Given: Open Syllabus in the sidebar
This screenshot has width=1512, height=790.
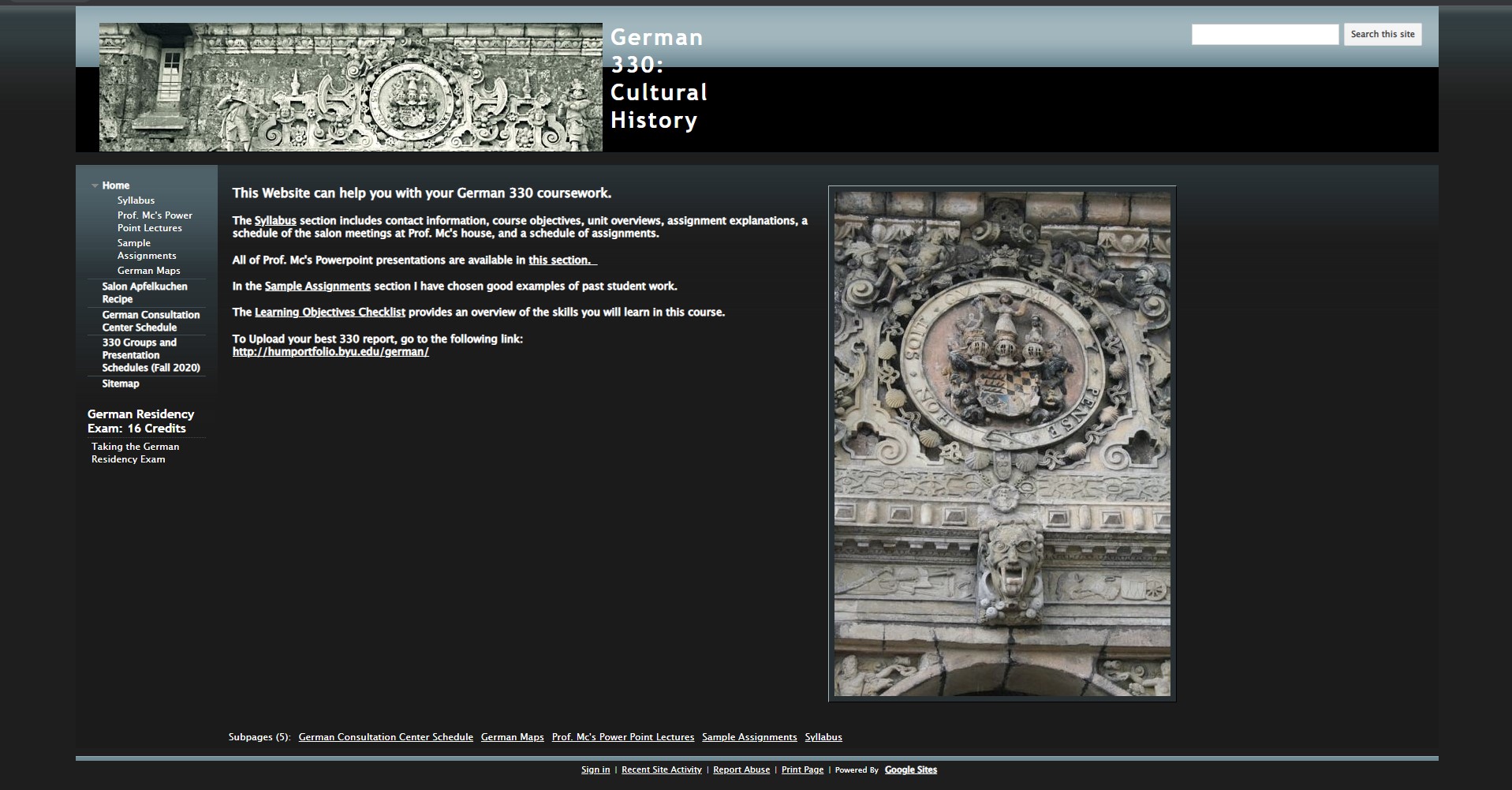Looking at the screenshot, I should click(x=136, y=200).
